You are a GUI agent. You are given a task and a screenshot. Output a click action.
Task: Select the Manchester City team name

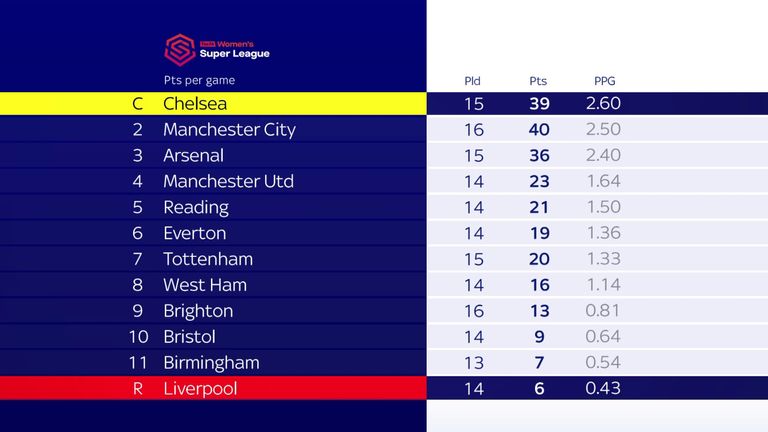click(x=229, y=130)
